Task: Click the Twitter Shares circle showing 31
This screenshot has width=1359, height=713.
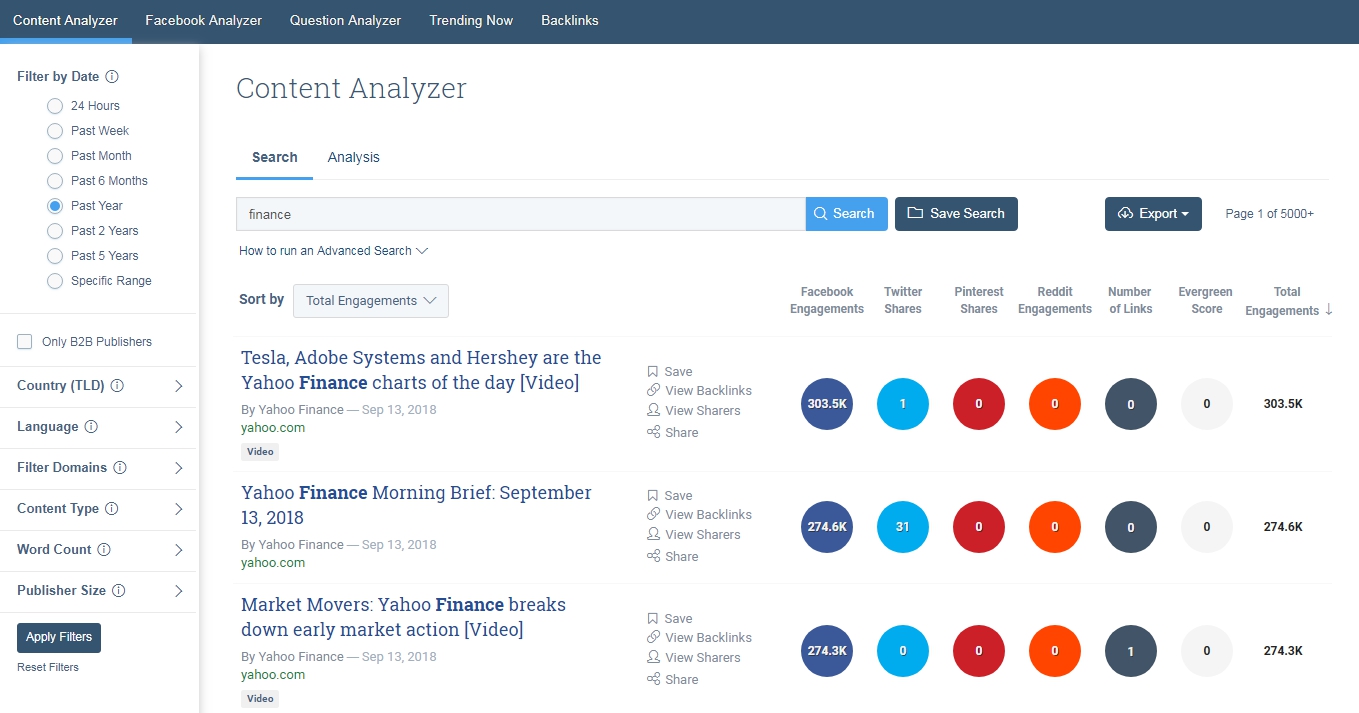Action: click(x=903, y=527)
